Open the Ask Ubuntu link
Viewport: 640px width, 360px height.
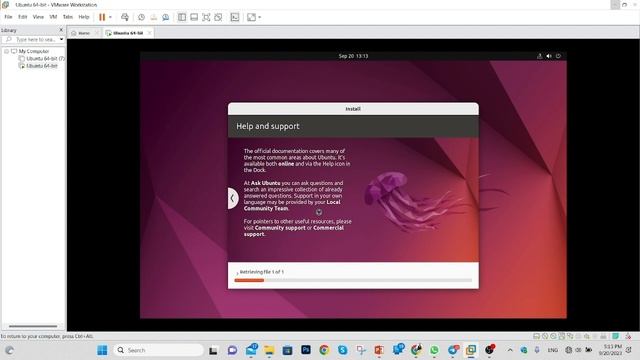pos(265,183)
